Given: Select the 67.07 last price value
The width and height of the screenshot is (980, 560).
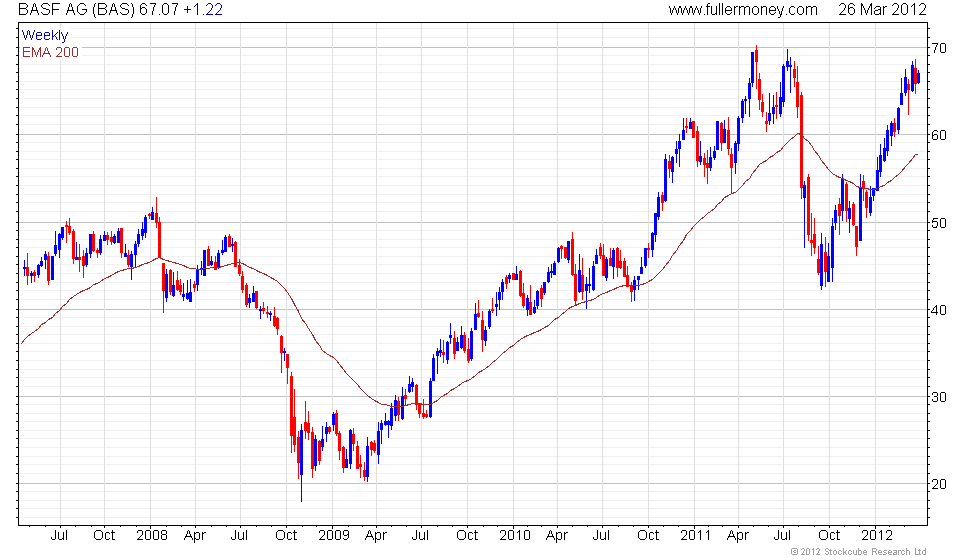Looking at the screenshot, I should pos(159,9).
